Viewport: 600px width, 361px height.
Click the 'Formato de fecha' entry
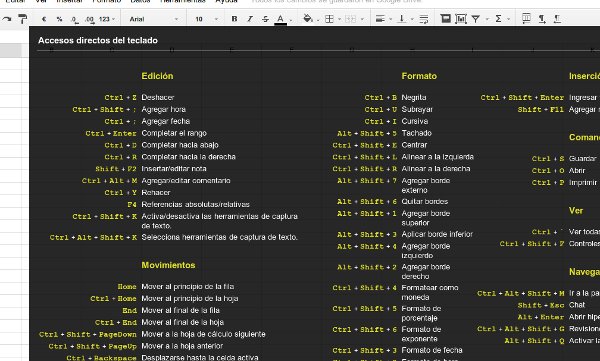432,350
